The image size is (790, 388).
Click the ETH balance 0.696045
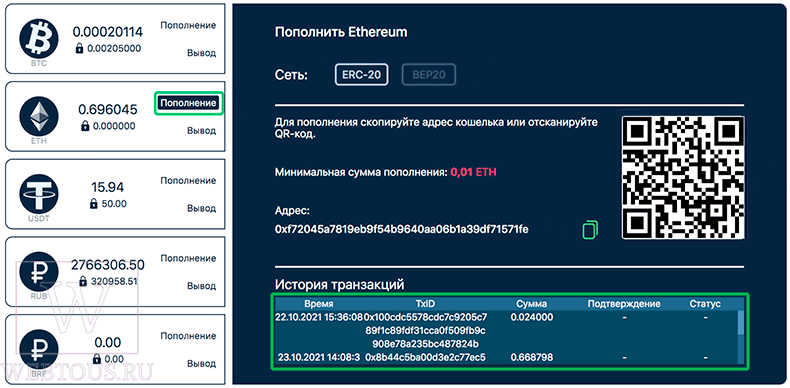[107, 109]
